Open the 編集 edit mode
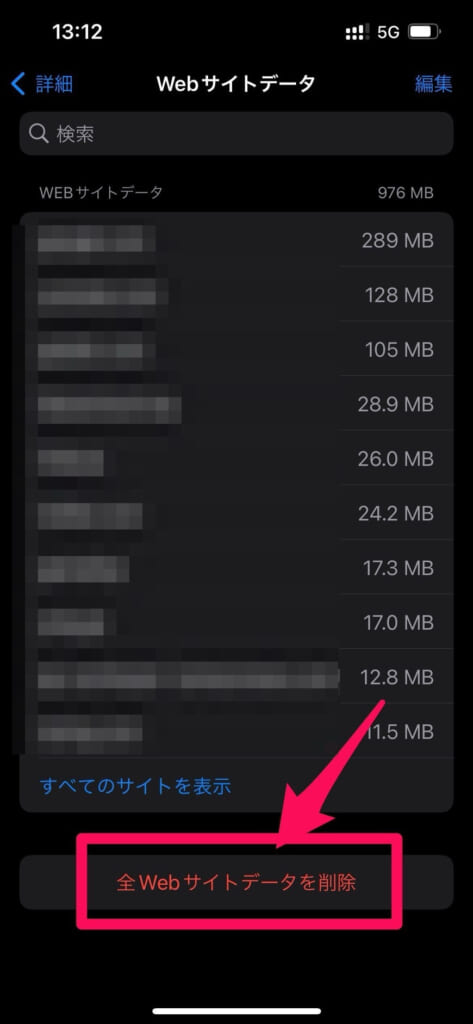473x1024 pixels. coord(433,84)
